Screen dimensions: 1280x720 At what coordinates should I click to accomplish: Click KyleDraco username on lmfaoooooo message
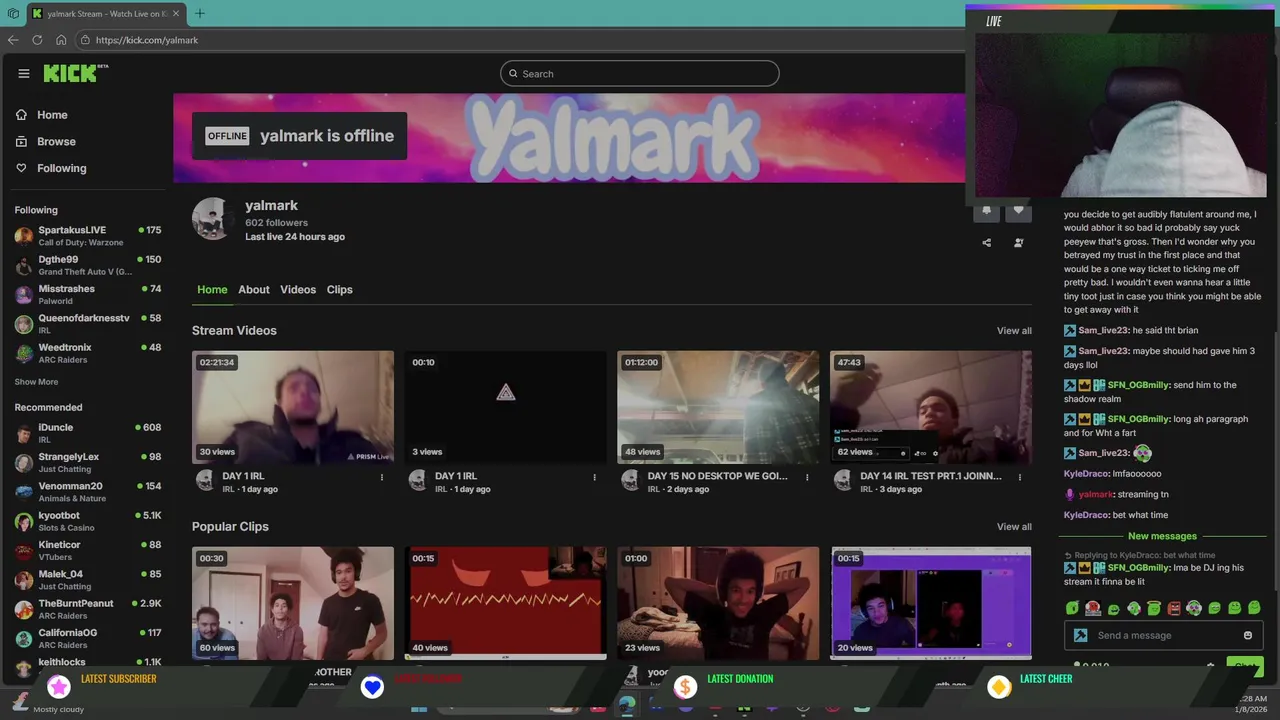[x=1086, y=474]
